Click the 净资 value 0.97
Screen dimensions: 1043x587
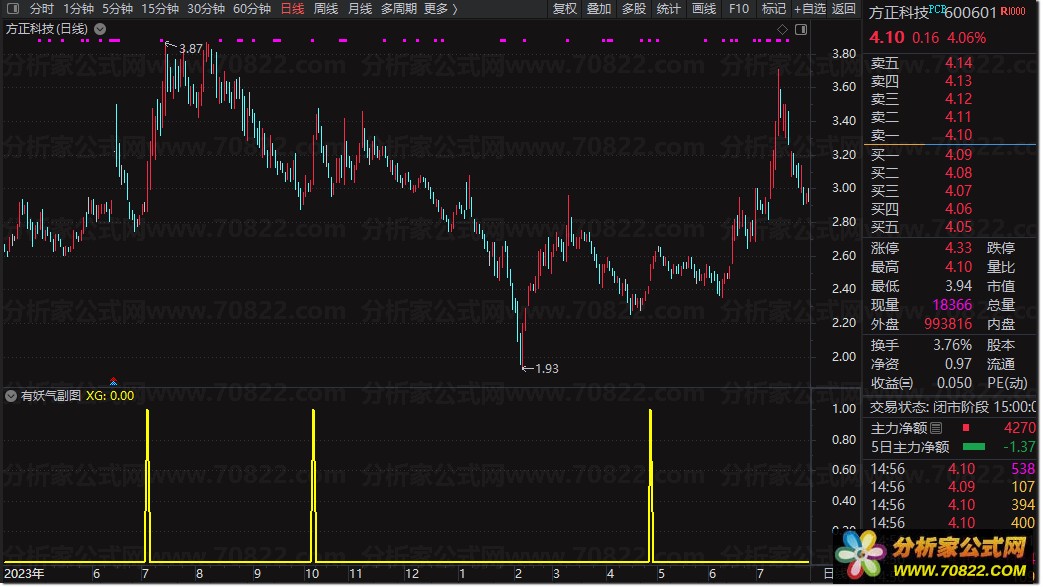(x=959, y=364)
